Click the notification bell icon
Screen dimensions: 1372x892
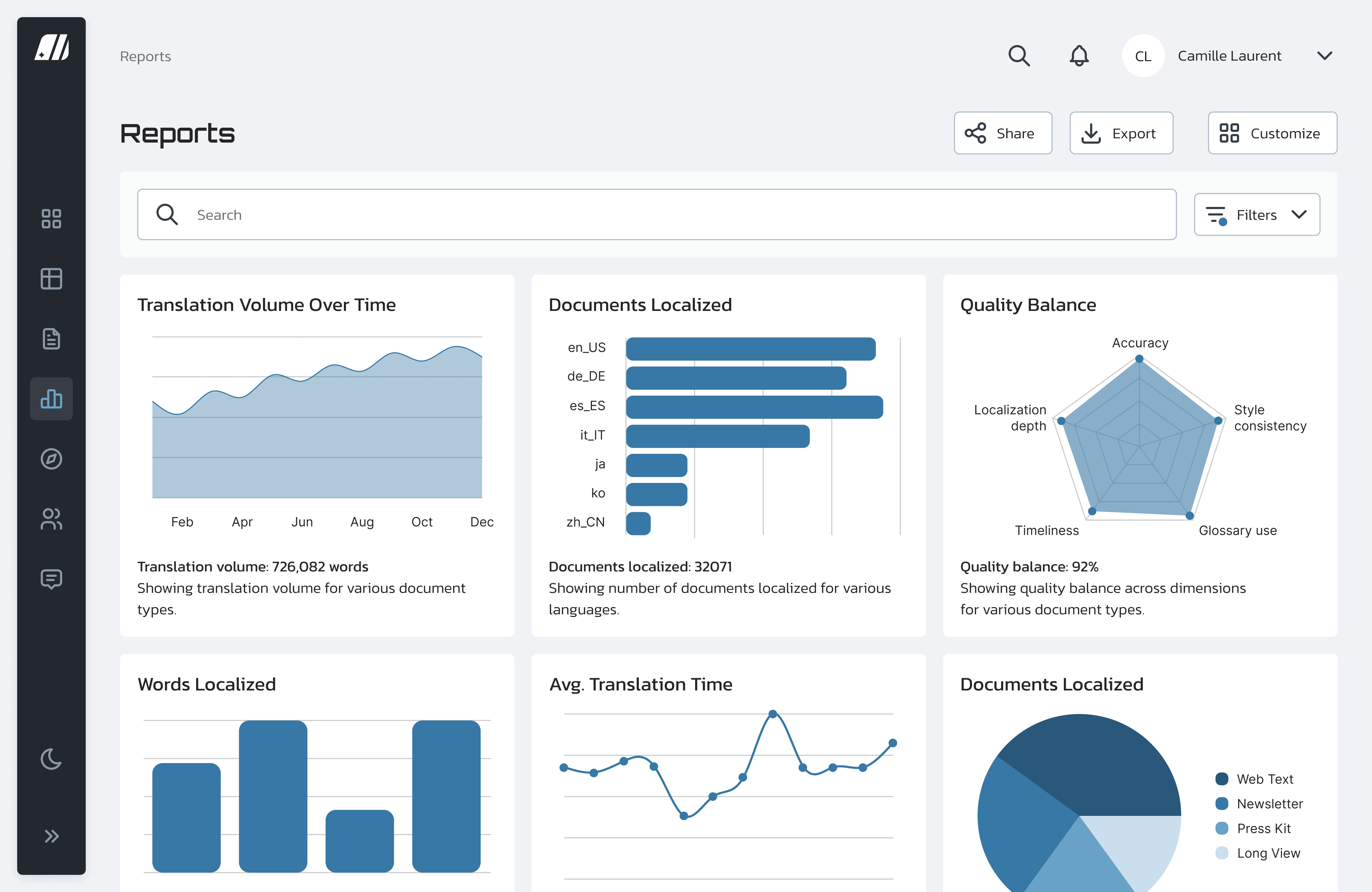click(1079, 56)
